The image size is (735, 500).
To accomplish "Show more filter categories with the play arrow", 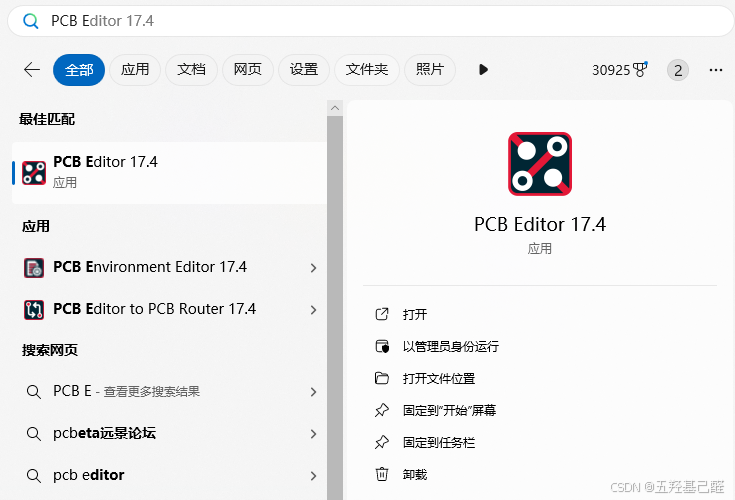I will (483, 70).
